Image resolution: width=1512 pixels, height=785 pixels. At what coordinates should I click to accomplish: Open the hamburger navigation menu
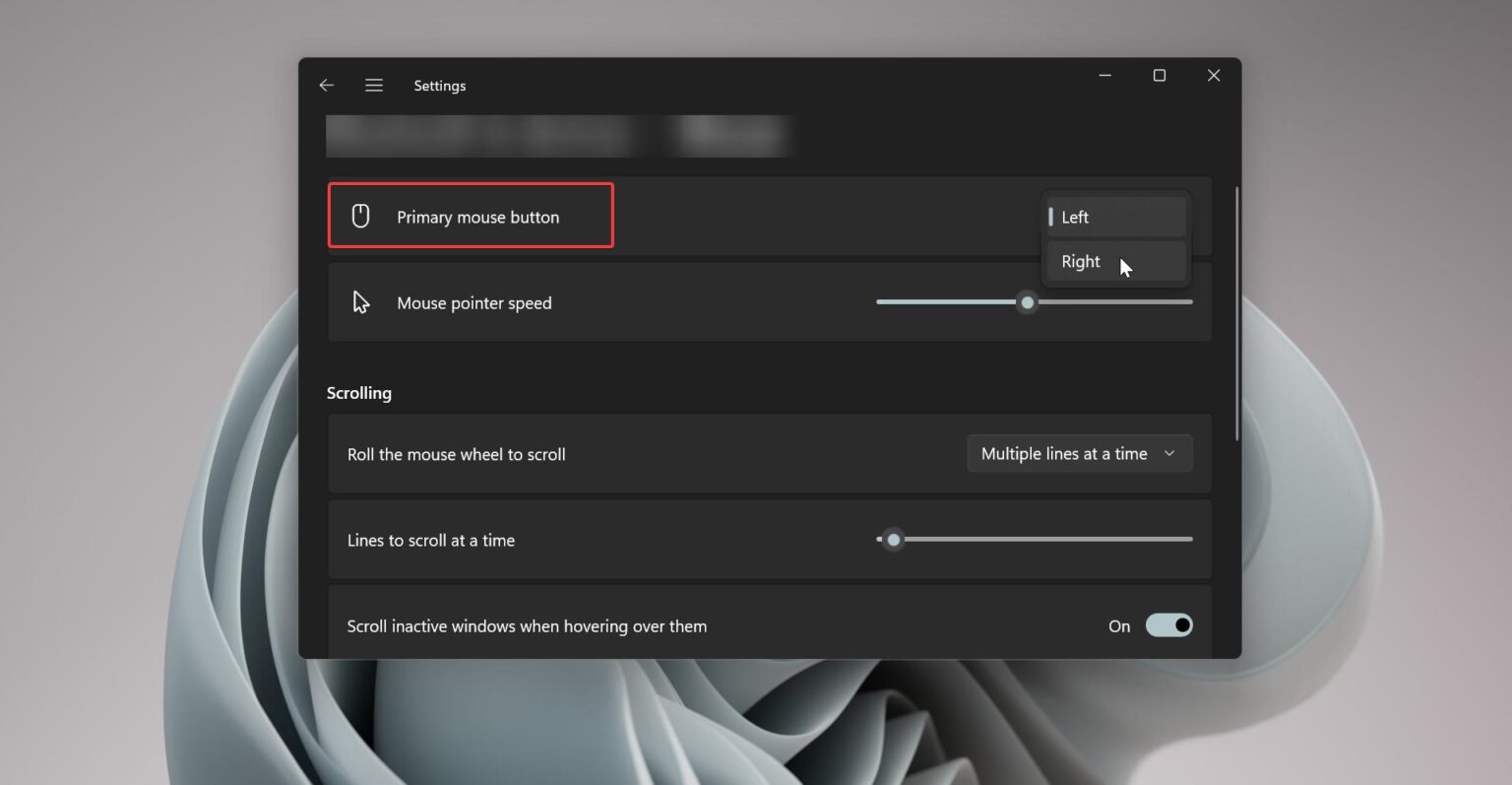point(374,85)
